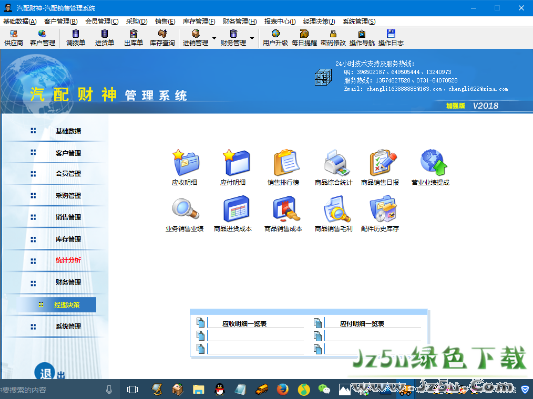Screen dimensions: 533x399
Task: Open Task View on the taskbar
Action: (132, 389)
